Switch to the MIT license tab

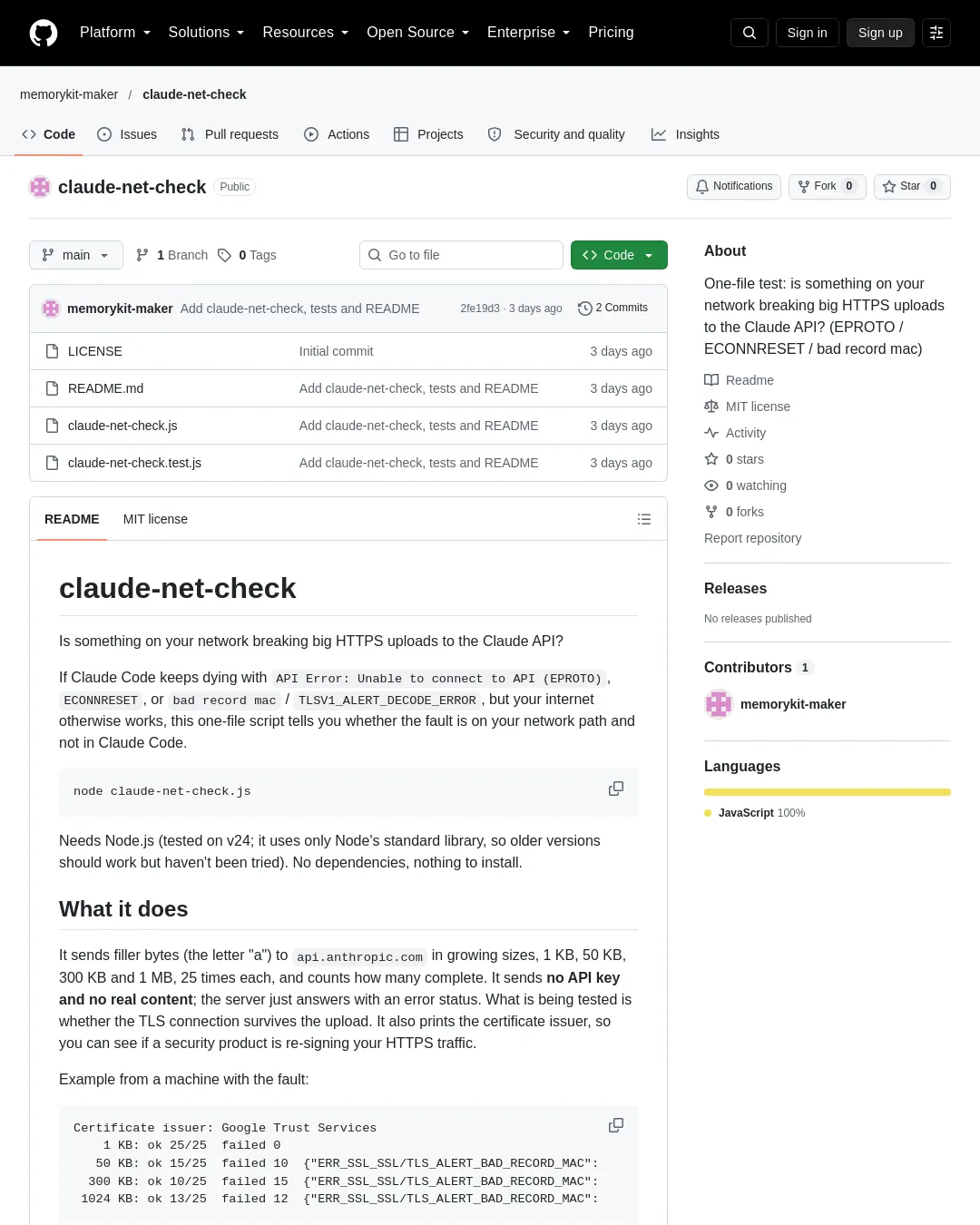[155, 519]
